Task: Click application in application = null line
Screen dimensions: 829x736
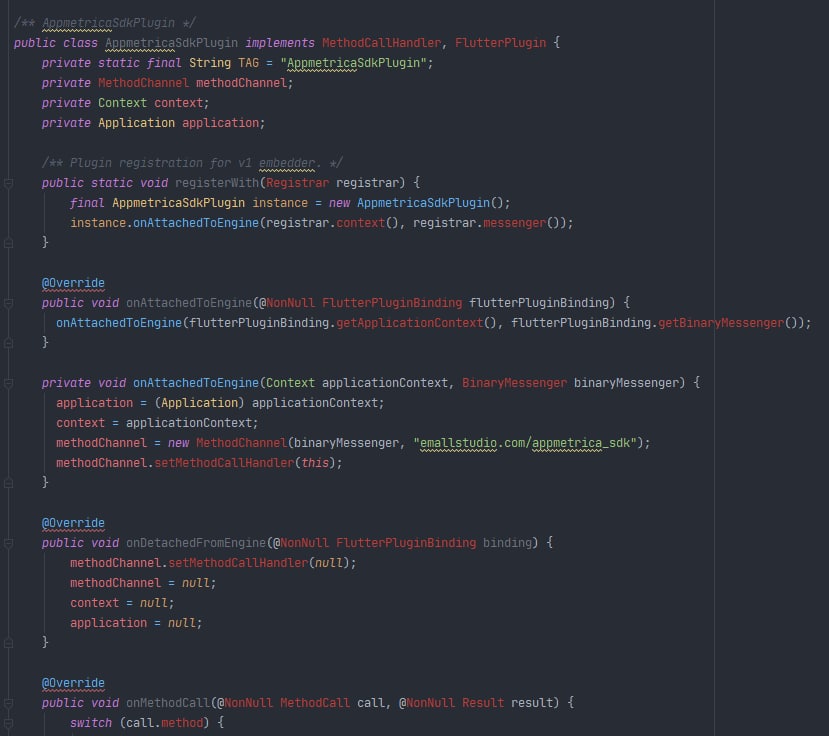Action: coord(108,623)
